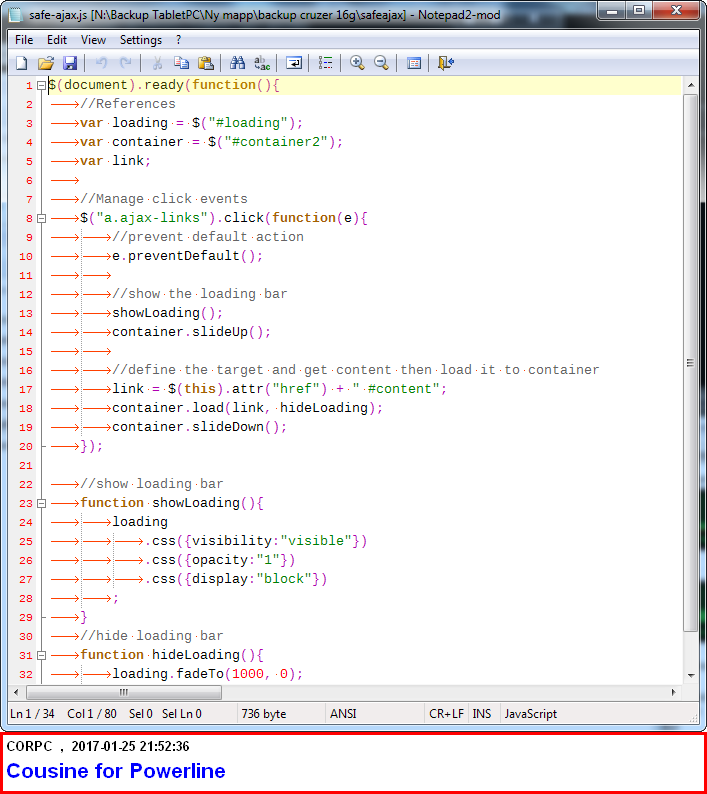This screenshot has width=707, height=794.
Task: Click the Zoom In magnifier icon
Action: point(357,63)
